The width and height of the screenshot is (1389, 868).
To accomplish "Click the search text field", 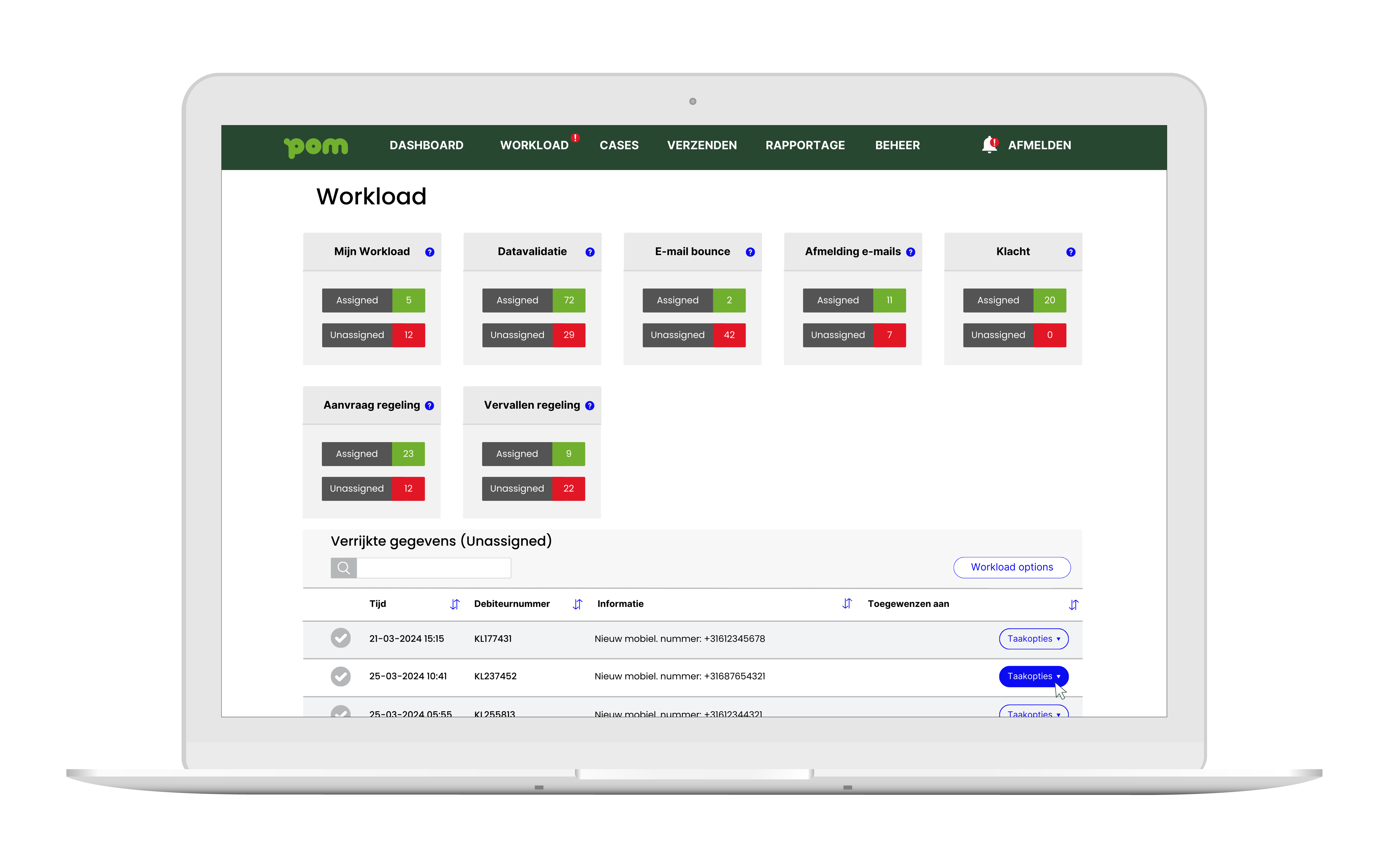I will 433,568.
